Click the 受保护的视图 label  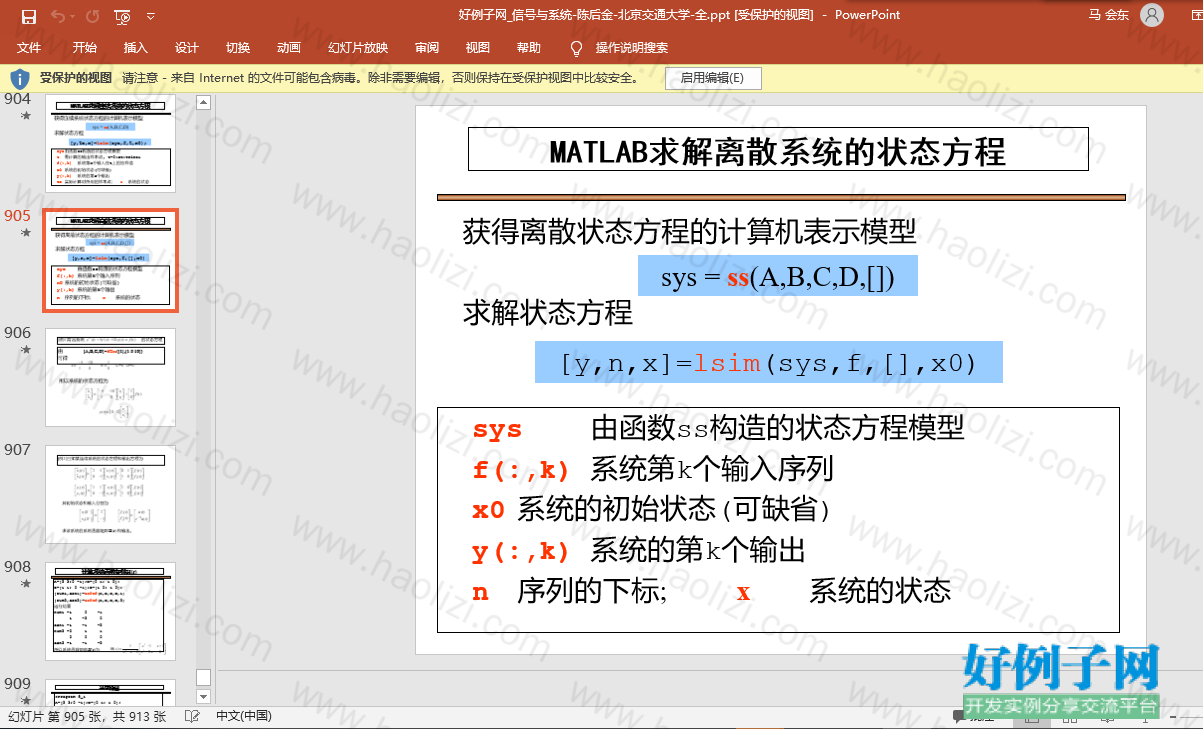(76, 78)
